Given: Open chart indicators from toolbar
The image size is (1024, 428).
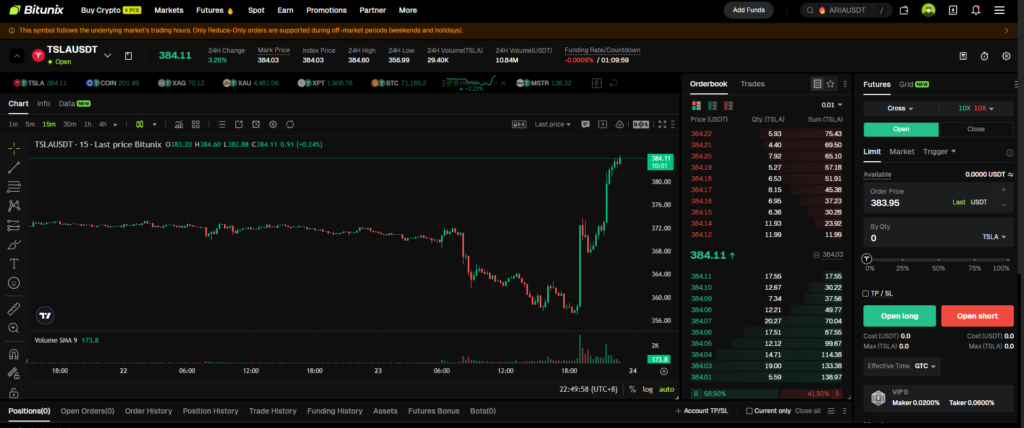Looking at the screenshot, I should [178, 124].
